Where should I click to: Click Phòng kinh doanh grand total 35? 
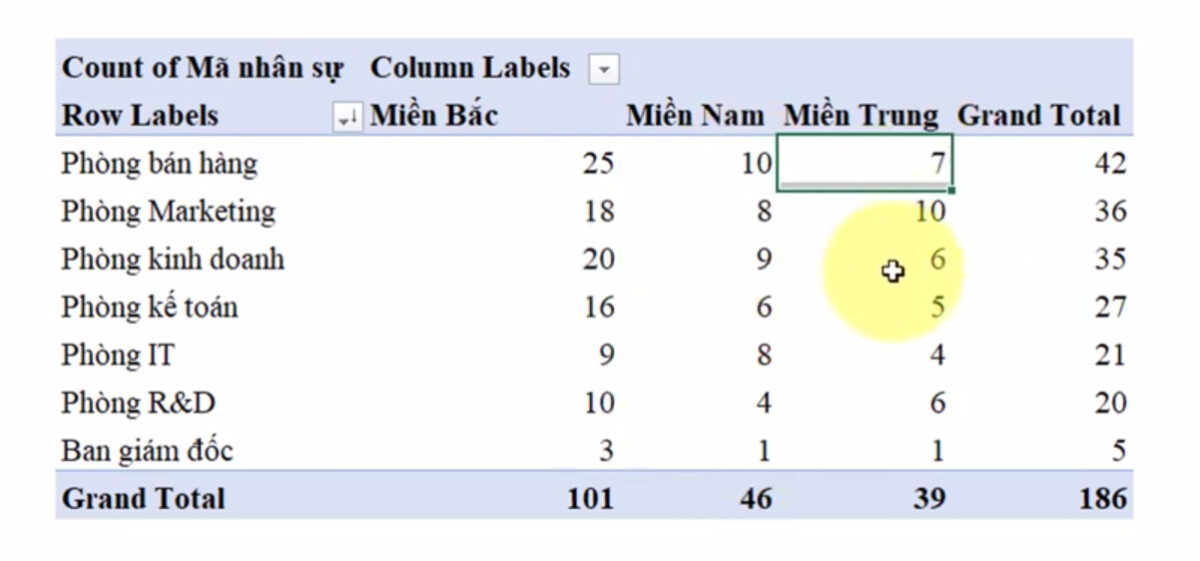point(1109,259)
